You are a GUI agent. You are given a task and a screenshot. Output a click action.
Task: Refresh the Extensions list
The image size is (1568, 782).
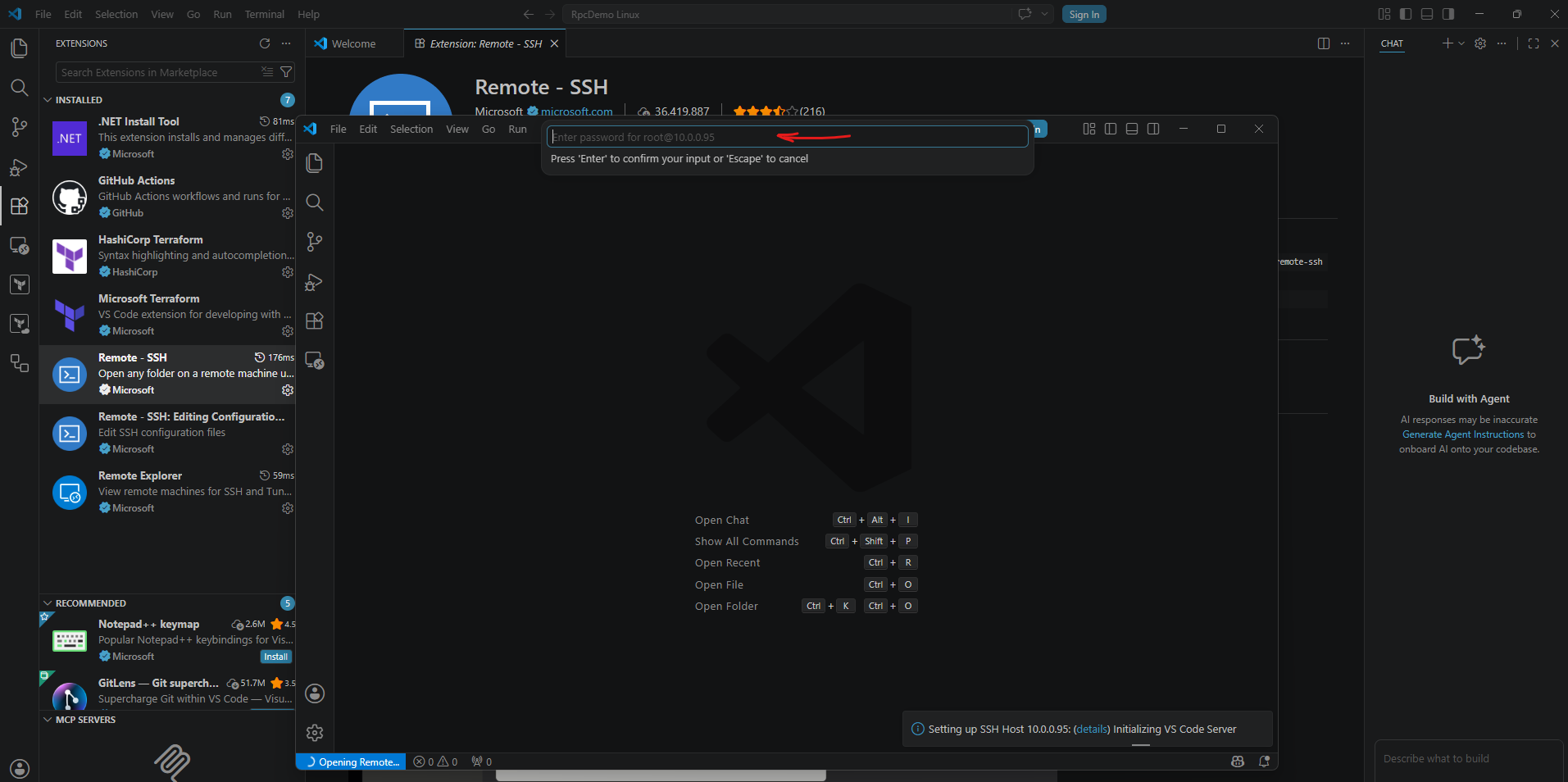click(265, 43)
